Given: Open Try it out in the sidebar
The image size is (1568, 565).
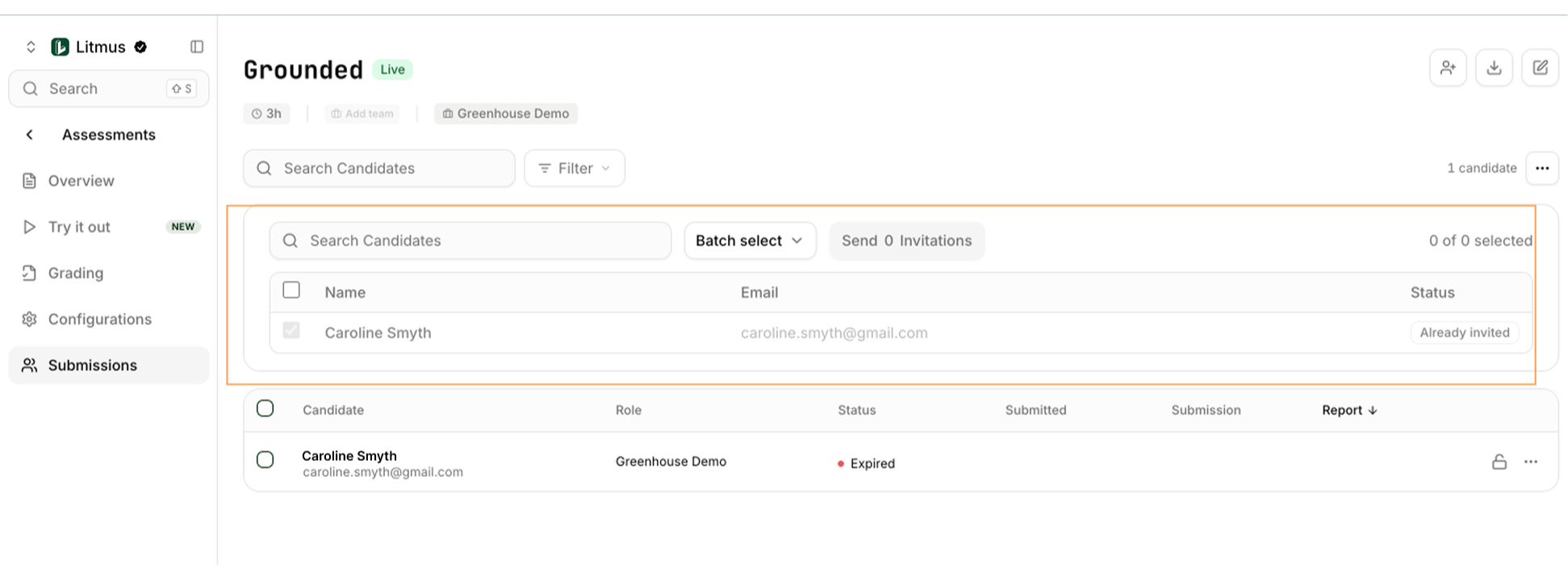Looking at the screenshot, I should pyautogui.click(x=109, y=227).
